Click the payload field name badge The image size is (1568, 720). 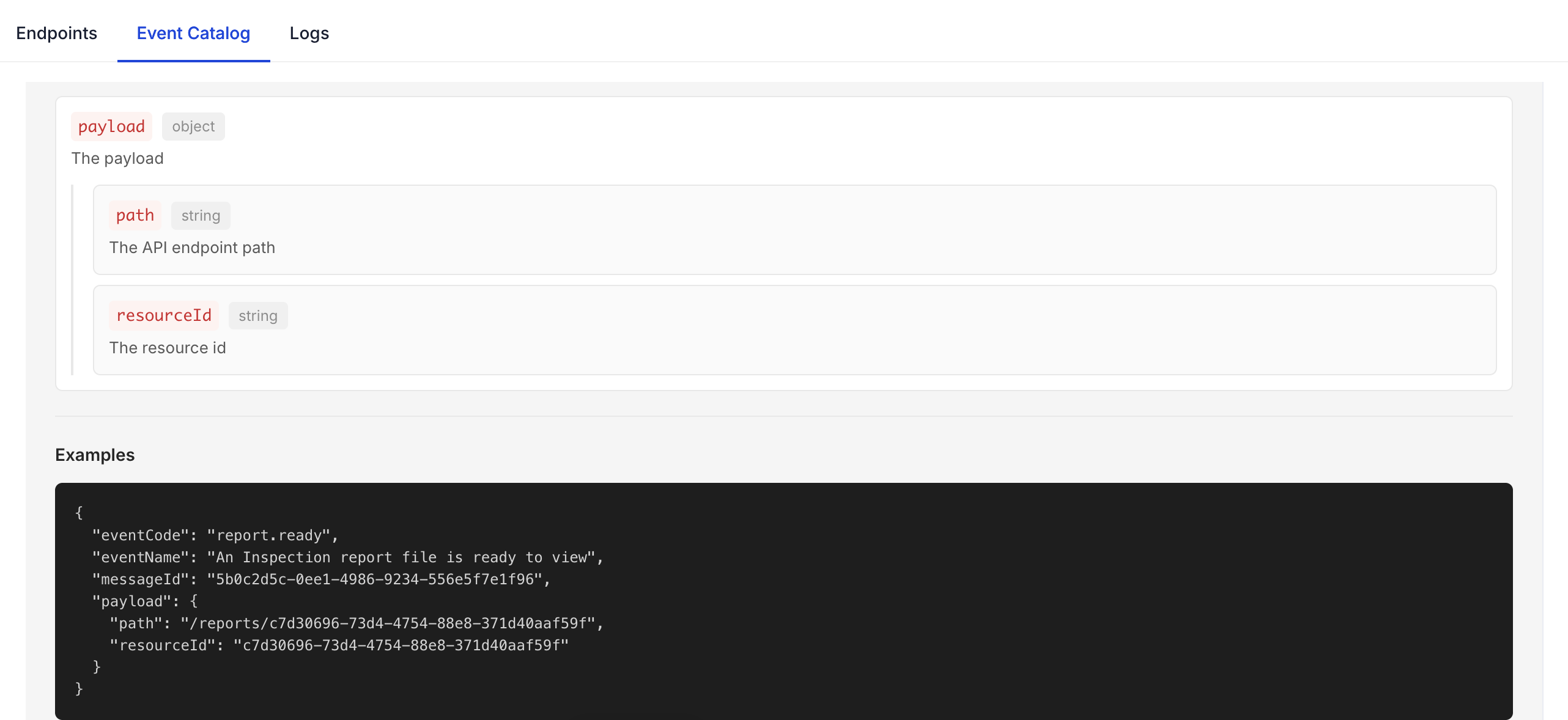[x=111, y=127]
